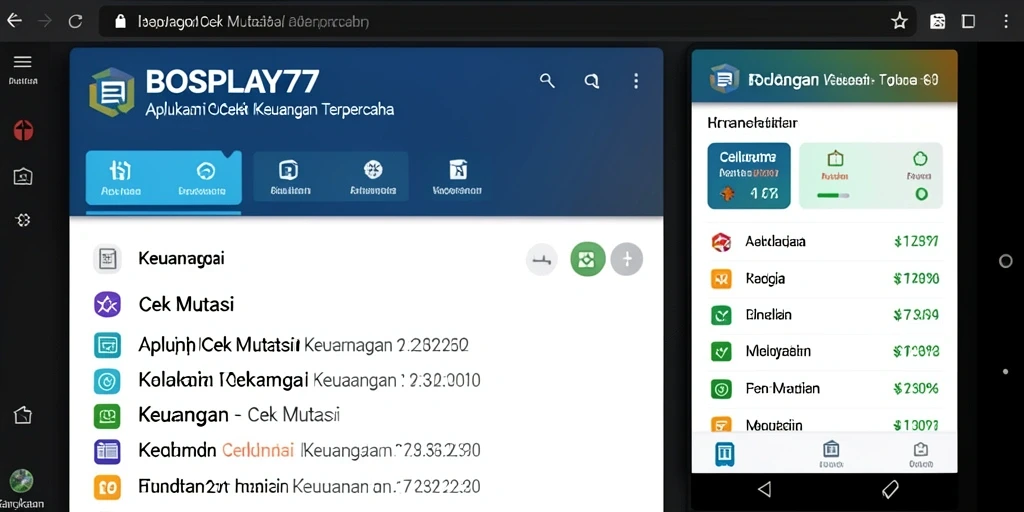Open the Meloyaain row in the phone panel
This screenshot has height=512, width=1024.
click(825, 351)
